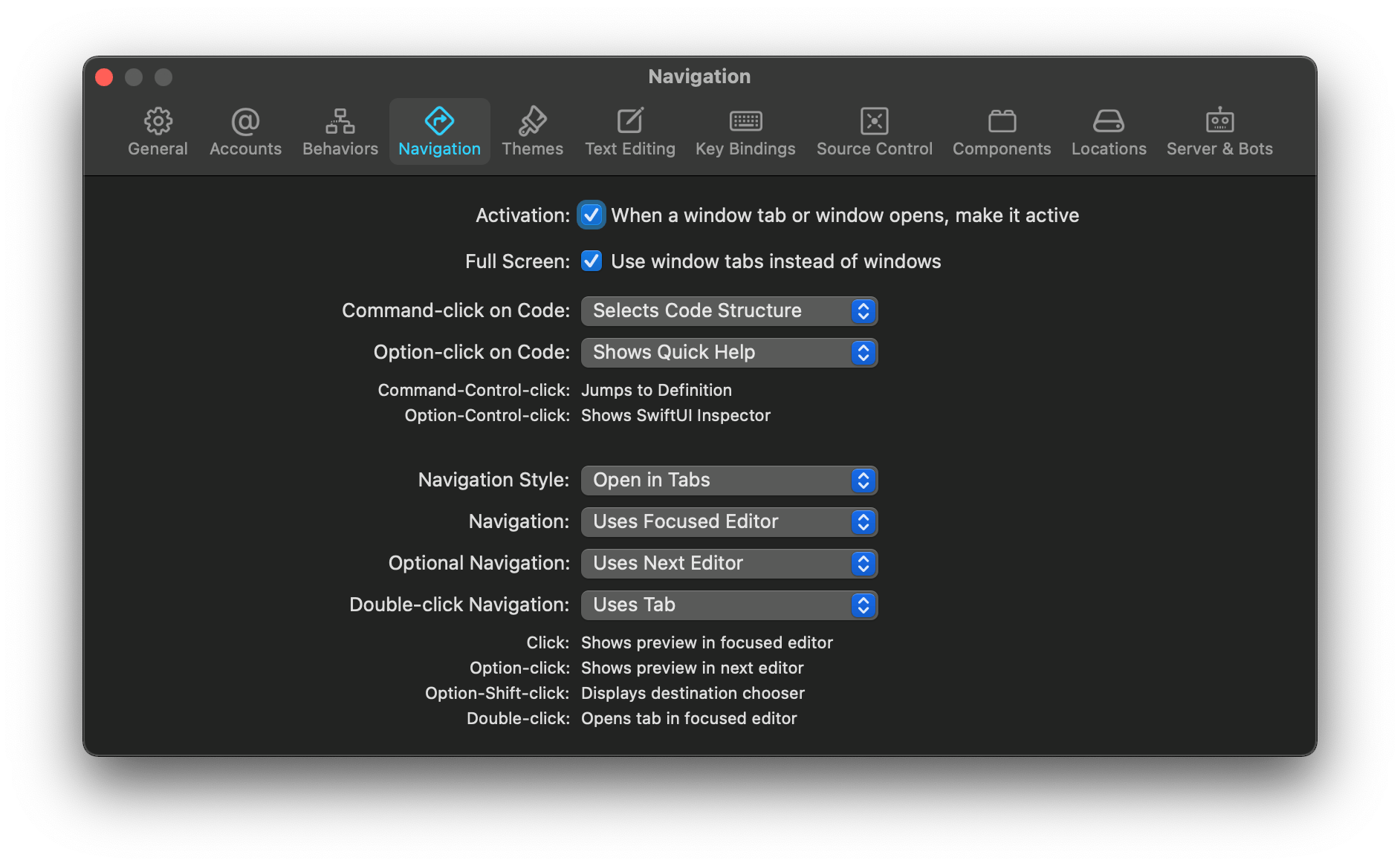Open the General settings icon
1400x866 pixels.
[157, 130]
